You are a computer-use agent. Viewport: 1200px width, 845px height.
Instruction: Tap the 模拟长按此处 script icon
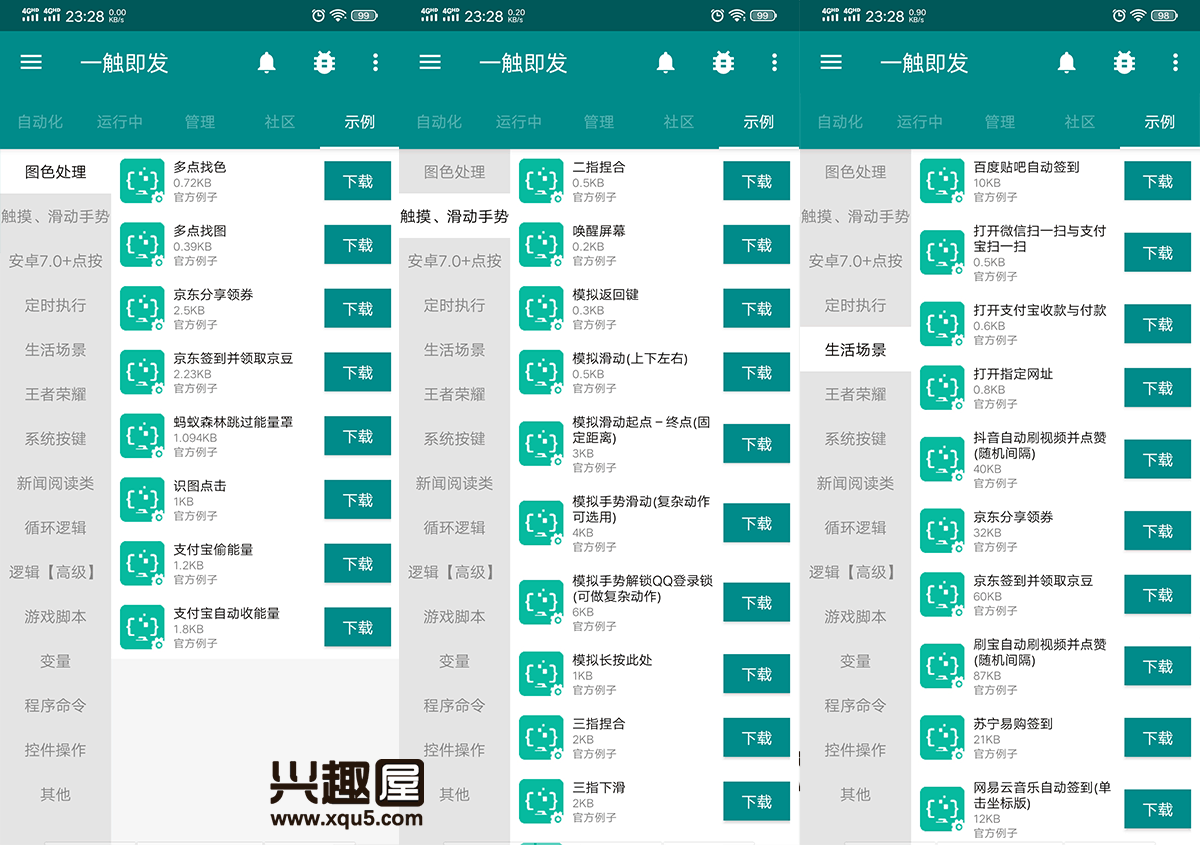click(541, 674)
